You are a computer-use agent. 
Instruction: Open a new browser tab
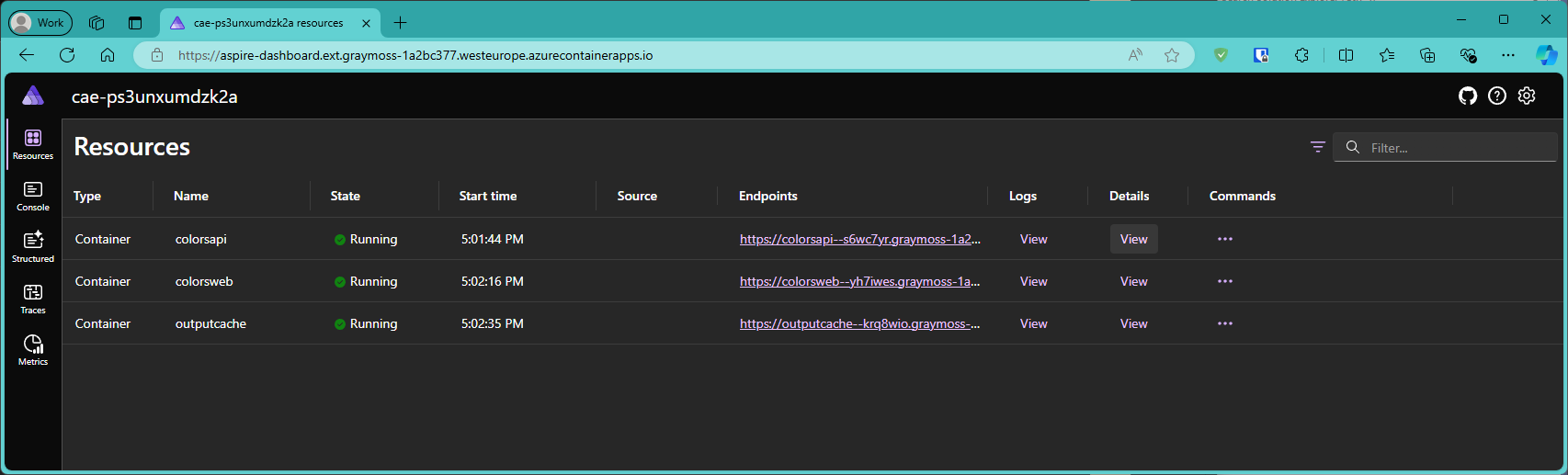click(x=400, y=23)
